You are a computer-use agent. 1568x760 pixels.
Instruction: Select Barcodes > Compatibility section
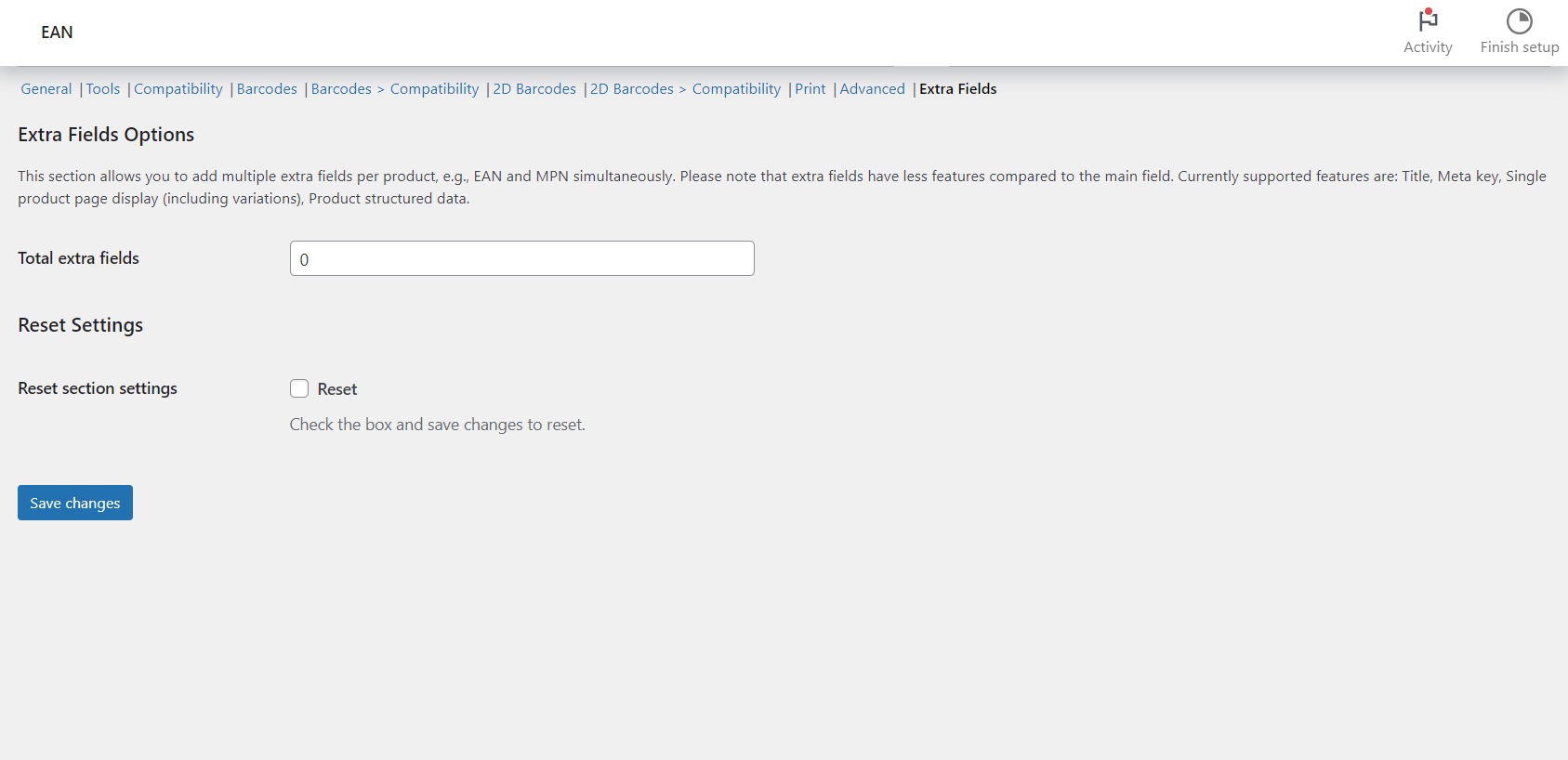pos(395,89)
